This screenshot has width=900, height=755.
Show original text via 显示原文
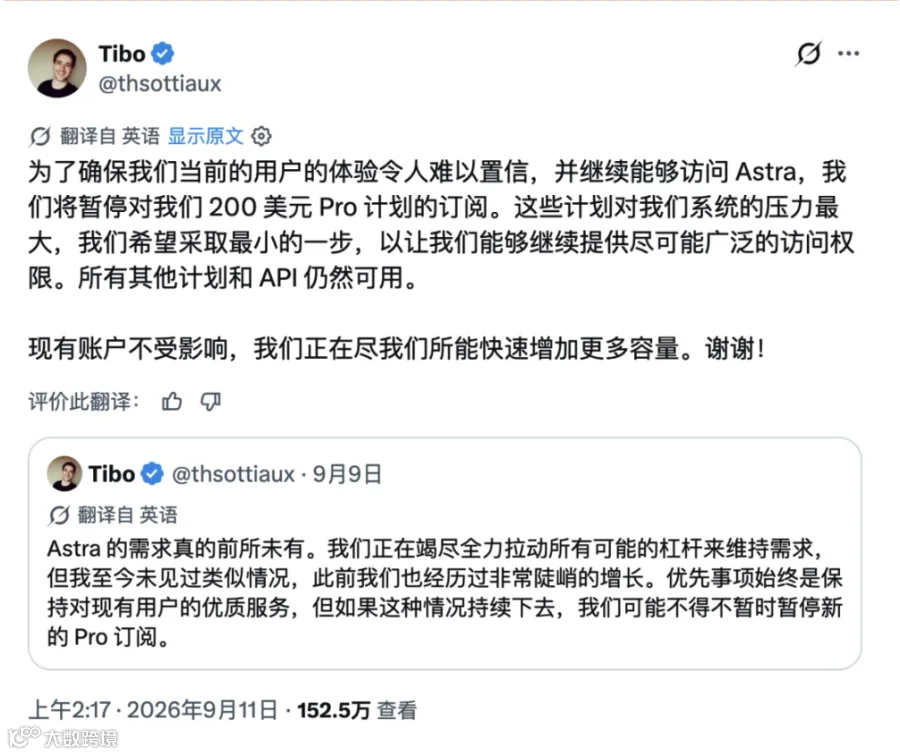pyautogui.click(x=205, y=136)
